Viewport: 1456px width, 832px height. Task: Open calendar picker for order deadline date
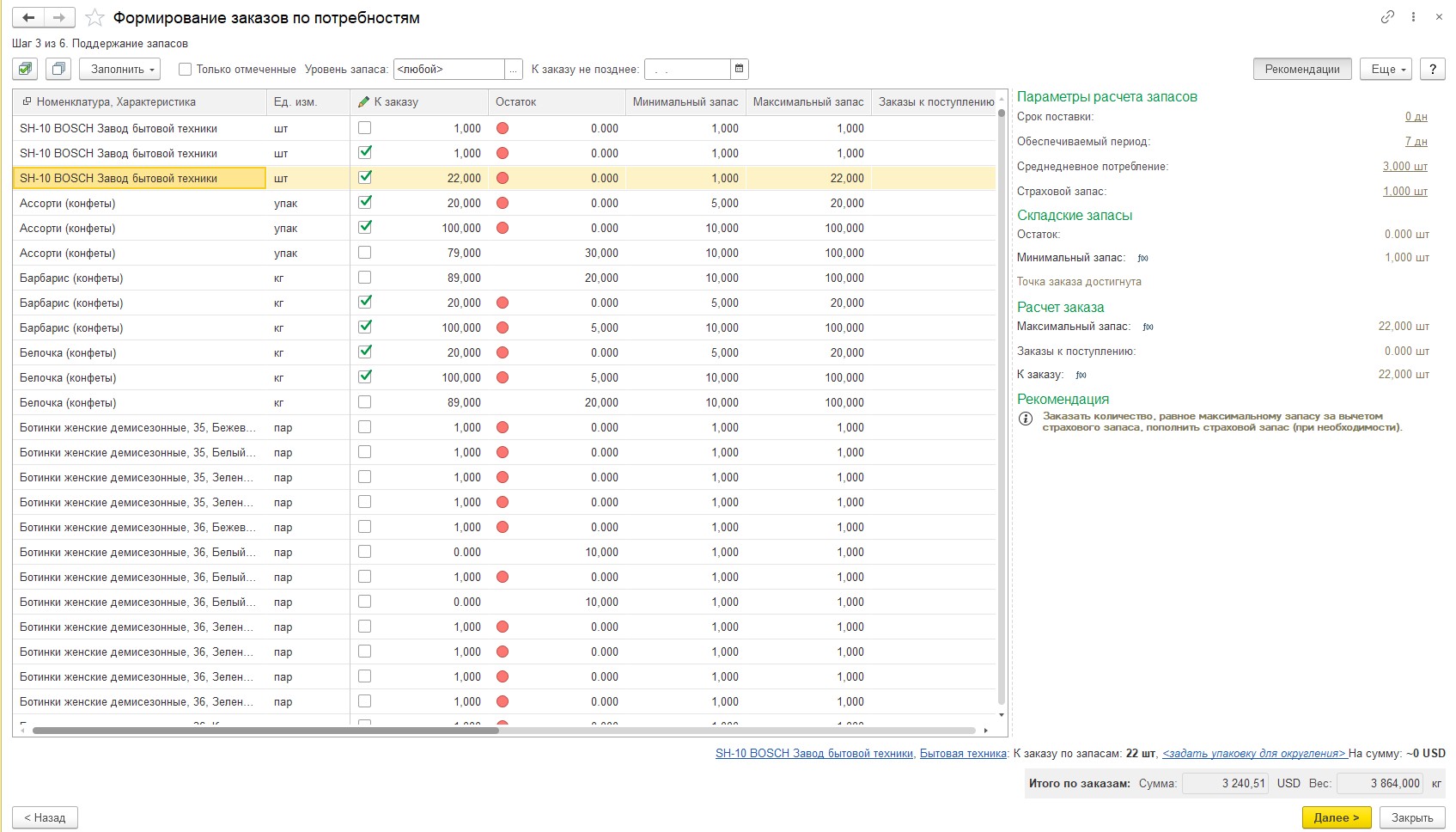click(x=739, y=69)
